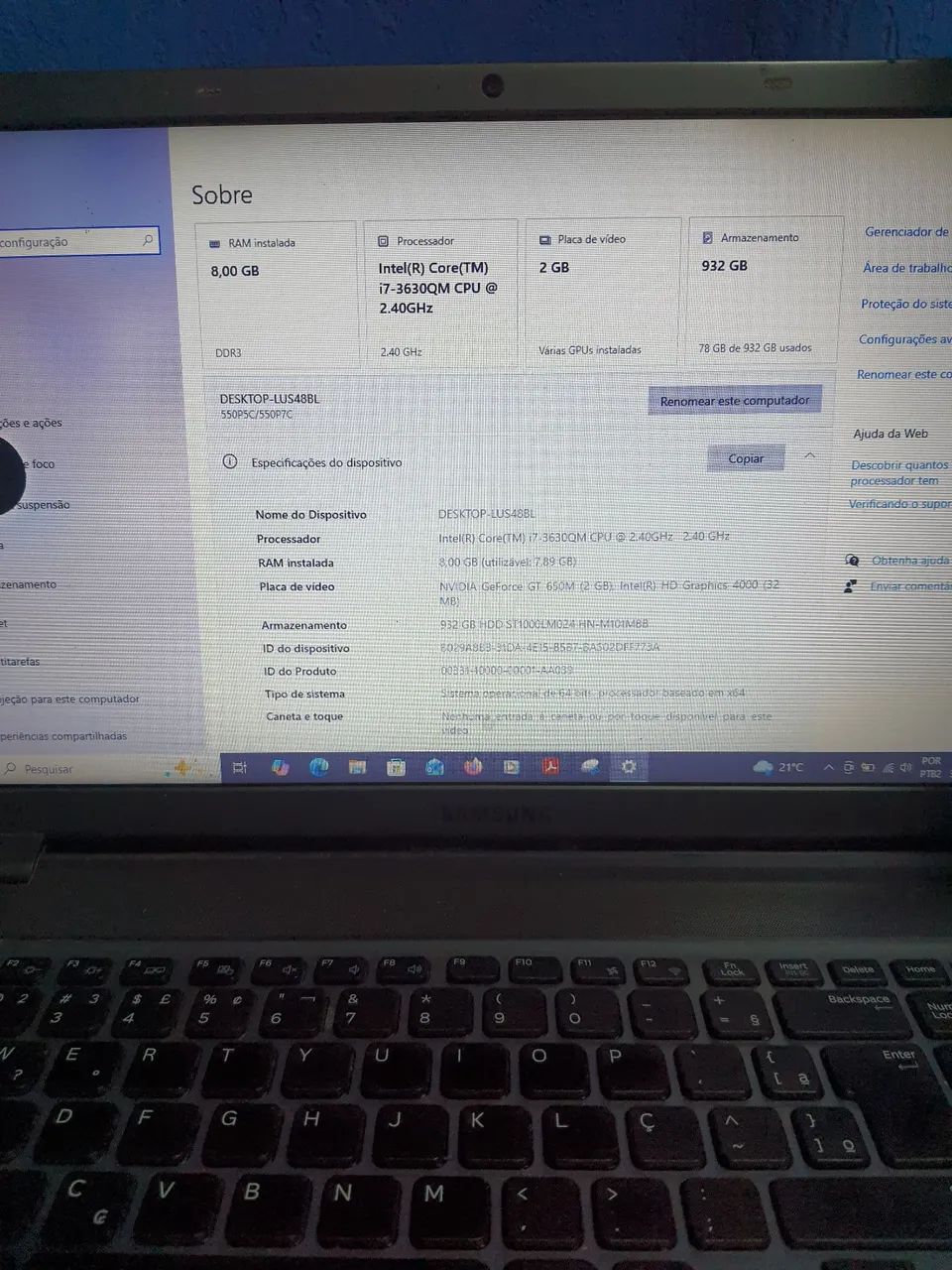Select the 932 GB HDD storage value

pyautogui.click(x=543, y=624)
